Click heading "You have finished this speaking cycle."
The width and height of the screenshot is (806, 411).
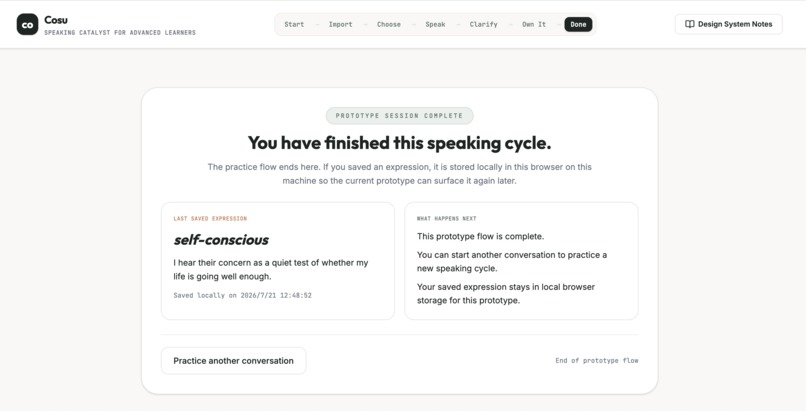point(399,143)
